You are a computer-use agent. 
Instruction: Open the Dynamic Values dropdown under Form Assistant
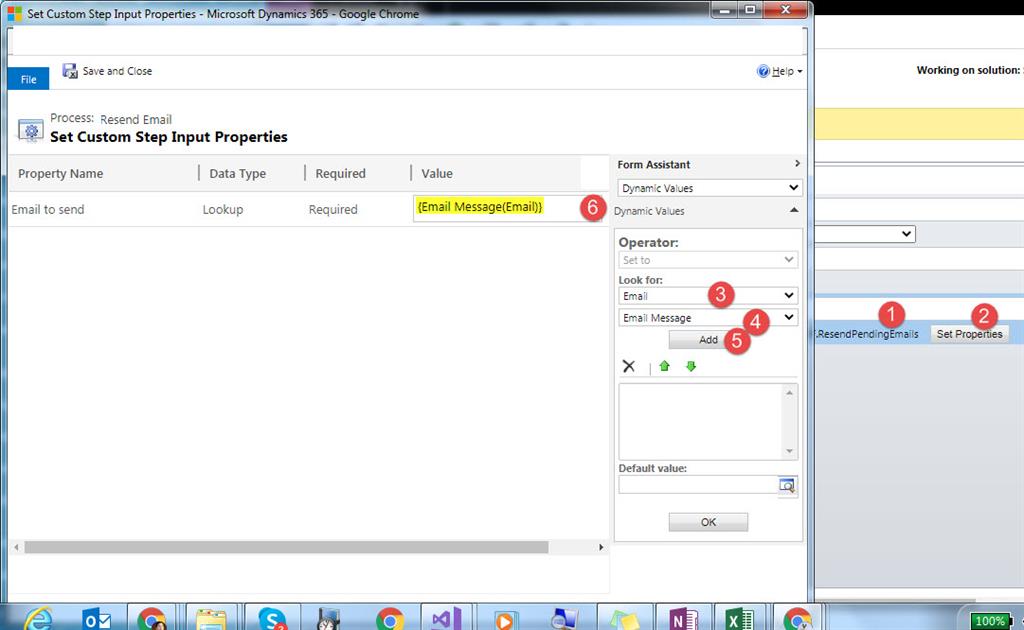(x=708, y=187)
